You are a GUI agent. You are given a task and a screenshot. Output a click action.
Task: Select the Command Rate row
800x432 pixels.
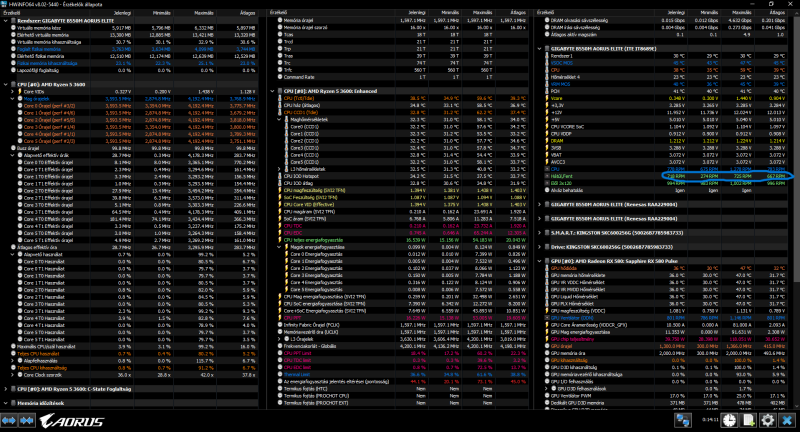[x=402, y=77]
